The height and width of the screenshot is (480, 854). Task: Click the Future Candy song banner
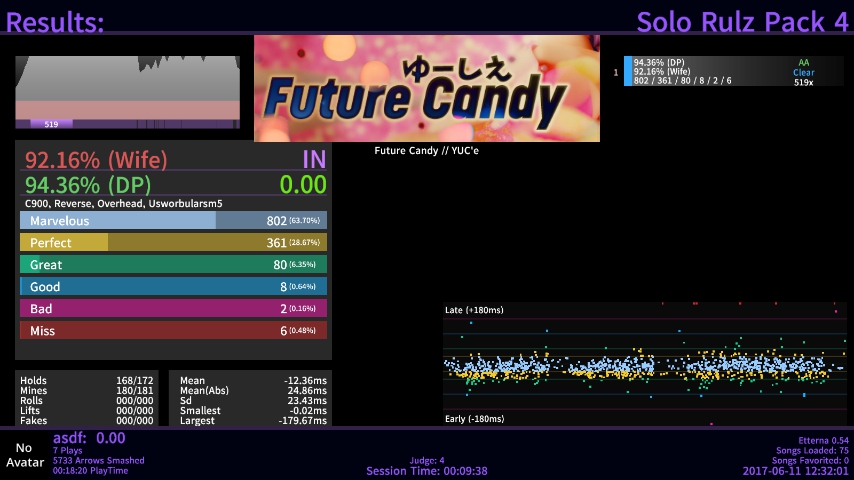426,89
